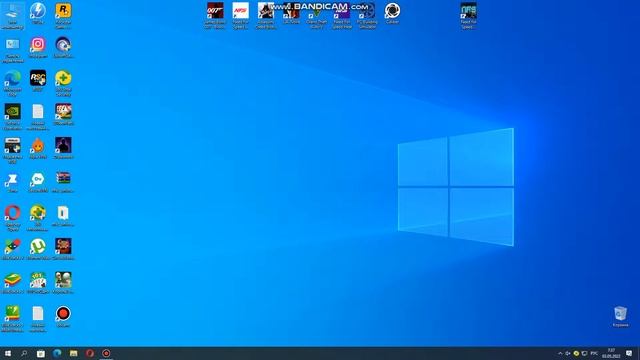Screen dimensions: 640x360
Task: Open the Windows Start menu
Action: tap(8, 353)
